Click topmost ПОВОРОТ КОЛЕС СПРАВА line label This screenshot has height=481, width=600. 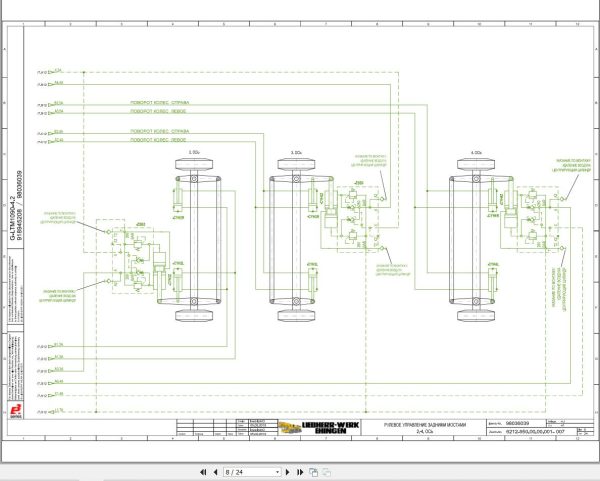[x=160, y=103]
